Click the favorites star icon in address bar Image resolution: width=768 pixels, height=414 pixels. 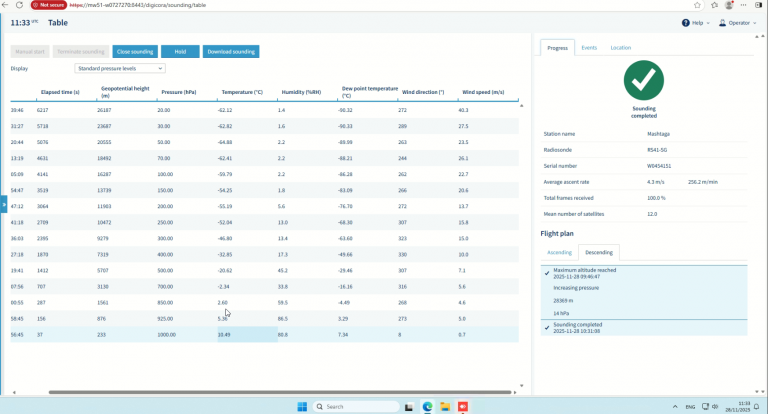(x=697, y=5)
